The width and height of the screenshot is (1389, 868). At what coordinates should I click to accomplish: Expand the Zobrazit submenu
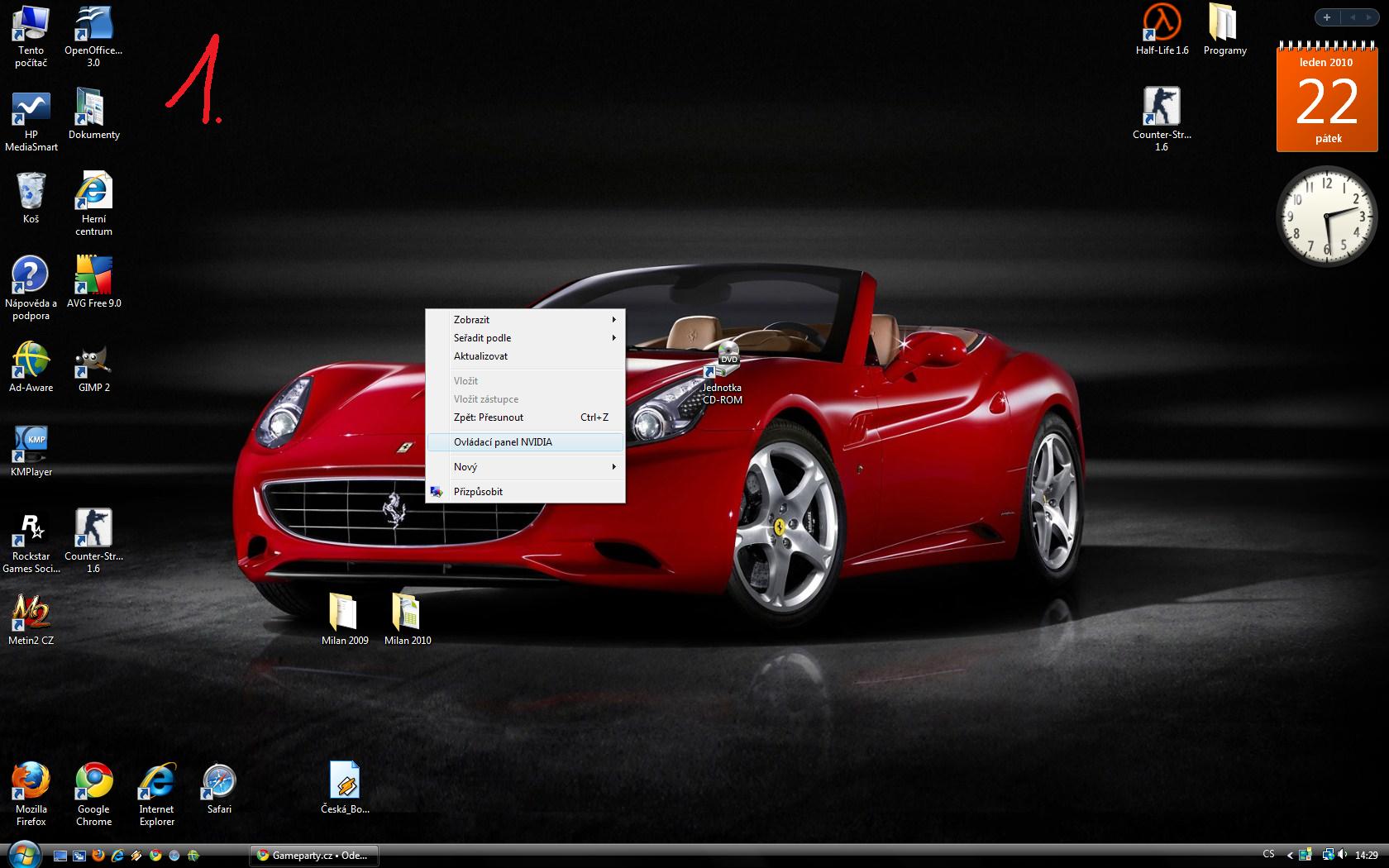pos(525,319)
